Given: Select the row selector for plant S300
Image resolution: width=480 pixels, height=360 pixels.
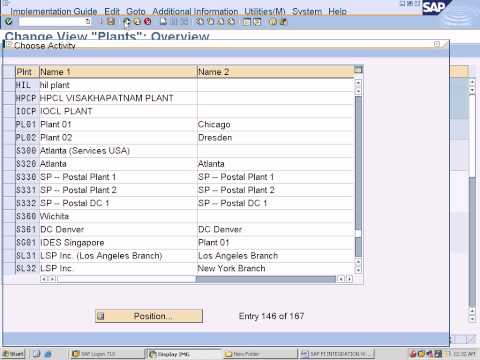Looking at the screenshot, I should pyautogui.click(x=9, y=151).
